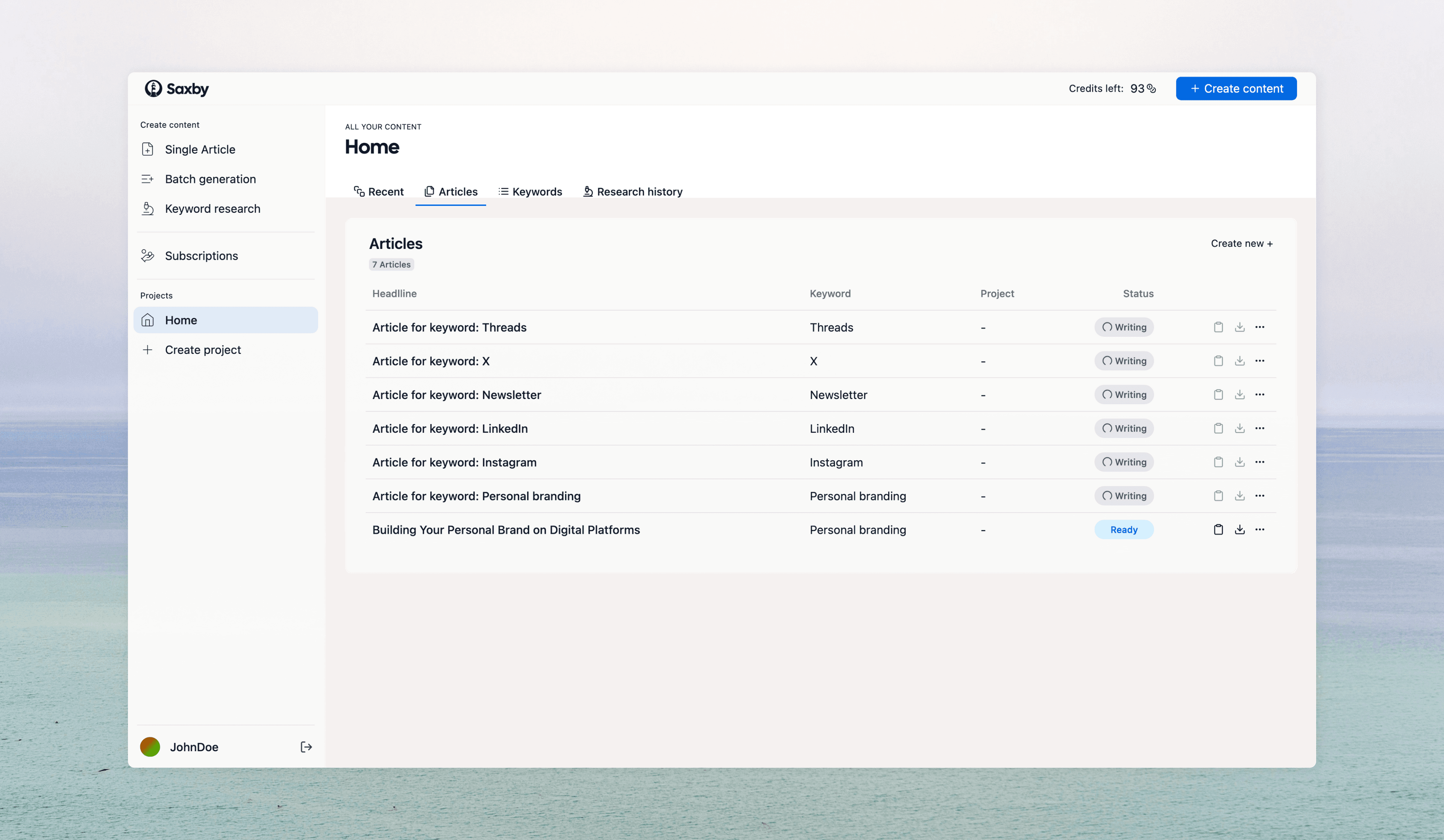Toggle the Writing status on 'Article for keyword: Instagram'
1444x840 pixels.
coord(1124,462)
